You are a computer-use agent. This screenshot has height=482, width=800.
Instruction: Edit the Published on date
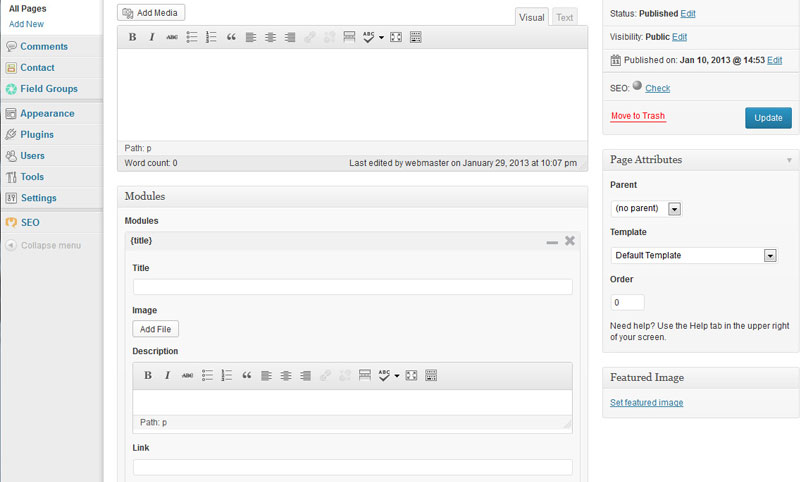774,60
